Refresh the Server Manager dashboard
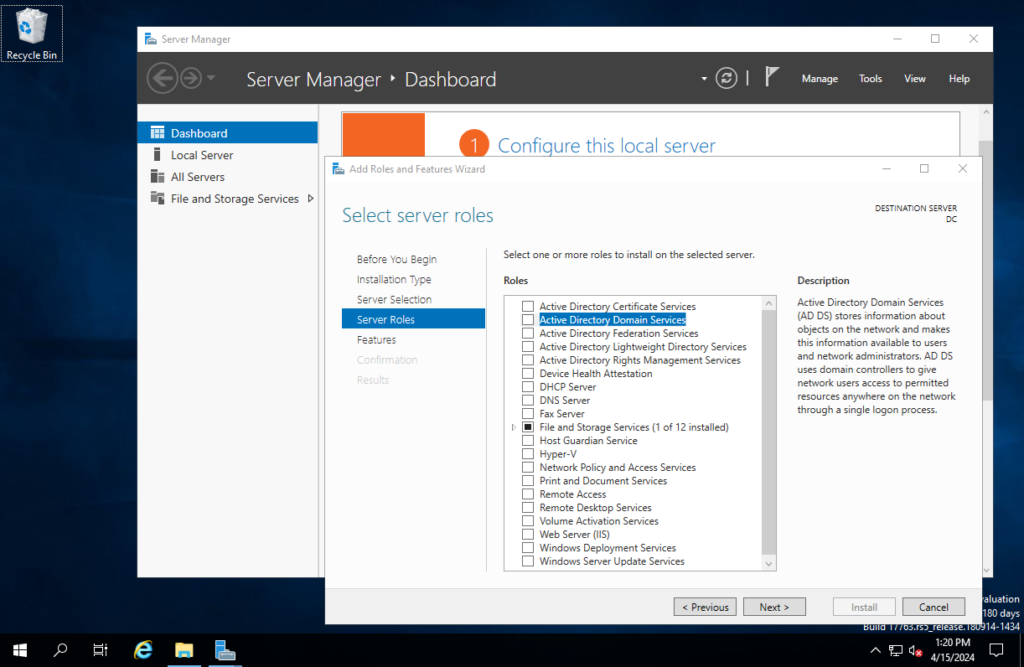Image resolution: width=1024 pixels, height=667 pixels. point(726,78)
